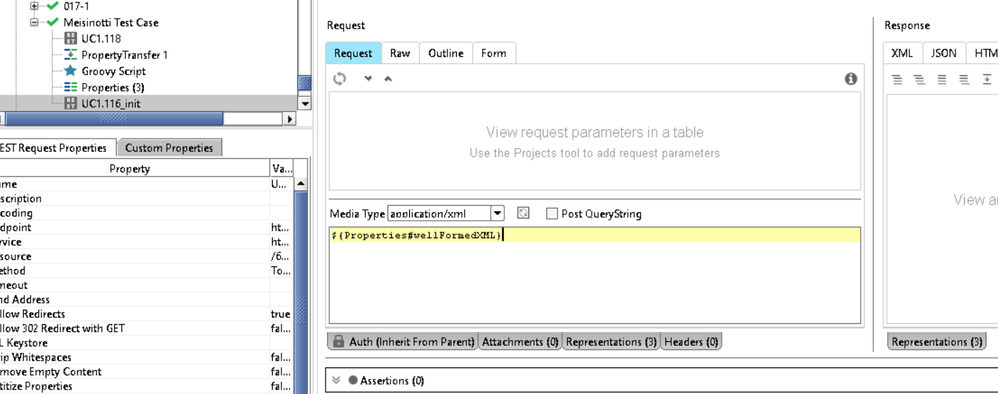The height and width of the screenshot is (394, 998).
Task: Click the tree vertical scrollbar thumb
Action: [304, 83]
